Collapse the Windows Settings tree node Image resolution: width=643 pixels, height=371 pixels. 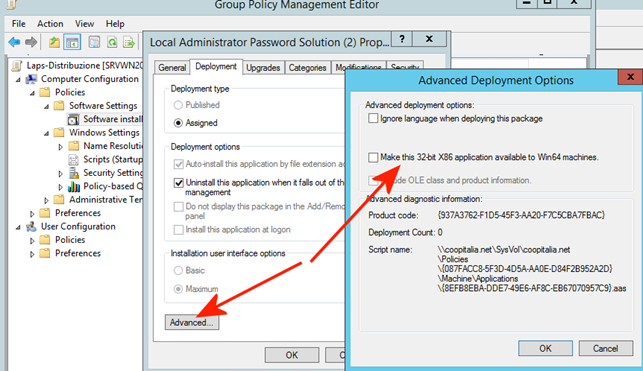(x=46, y=133)
